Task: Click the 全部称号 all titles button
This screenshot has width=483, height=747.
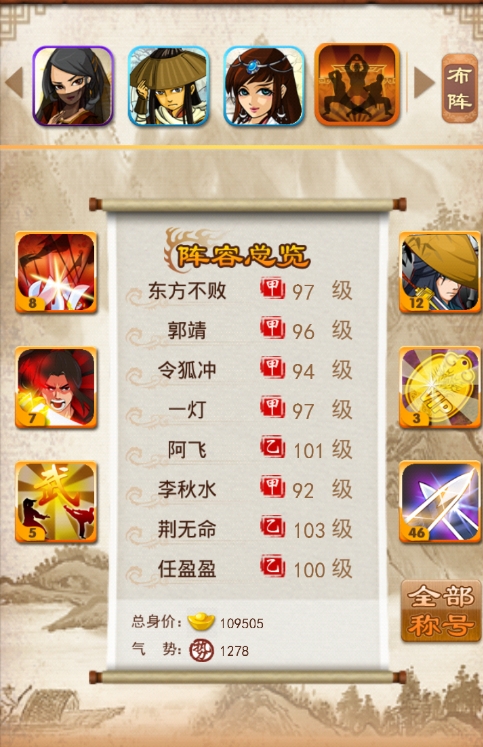Action: pos(441,611)
